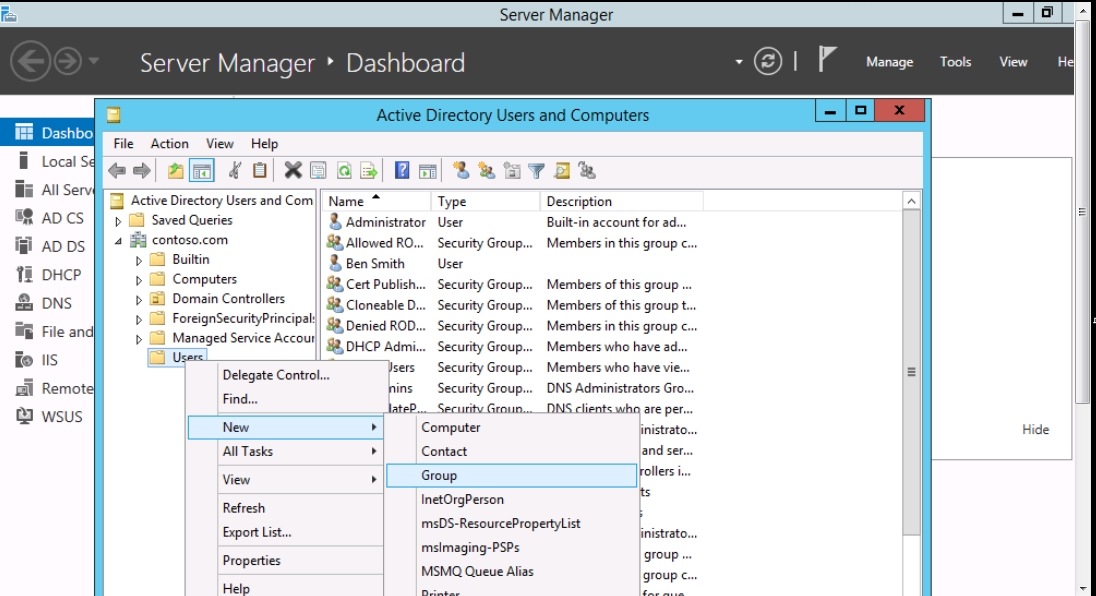Click the Forward arrow in ADUC toolbar
Image resolution: width=1096 pixels, height=596 pixels.
tap(142, 170)
